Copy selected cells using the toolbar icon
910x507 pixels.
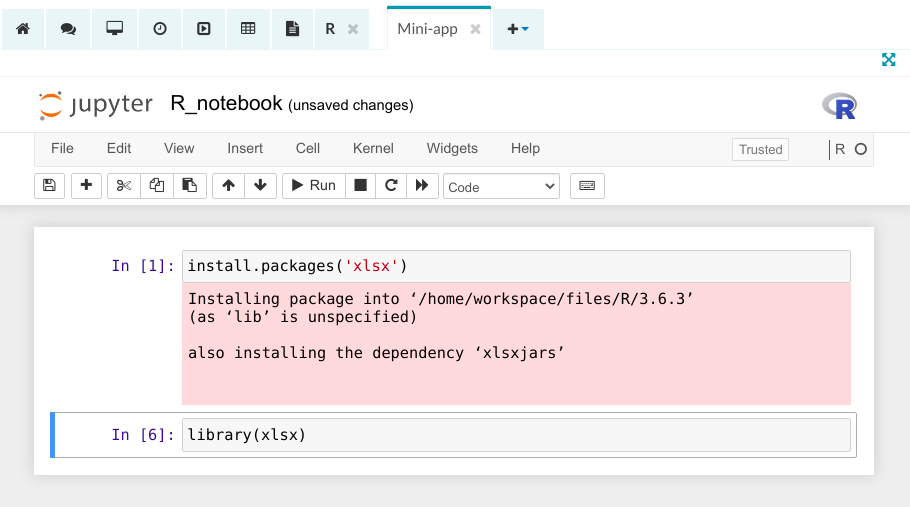156,185
